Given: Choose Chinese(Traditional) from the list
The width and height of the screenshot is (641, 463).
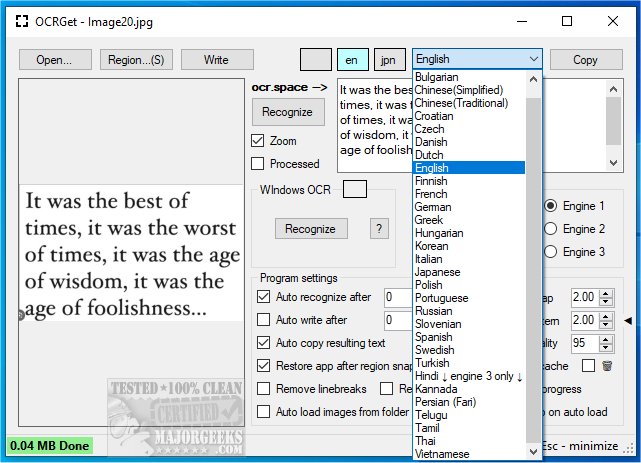Looking at the screenshot, I should (x=469, y=103).
